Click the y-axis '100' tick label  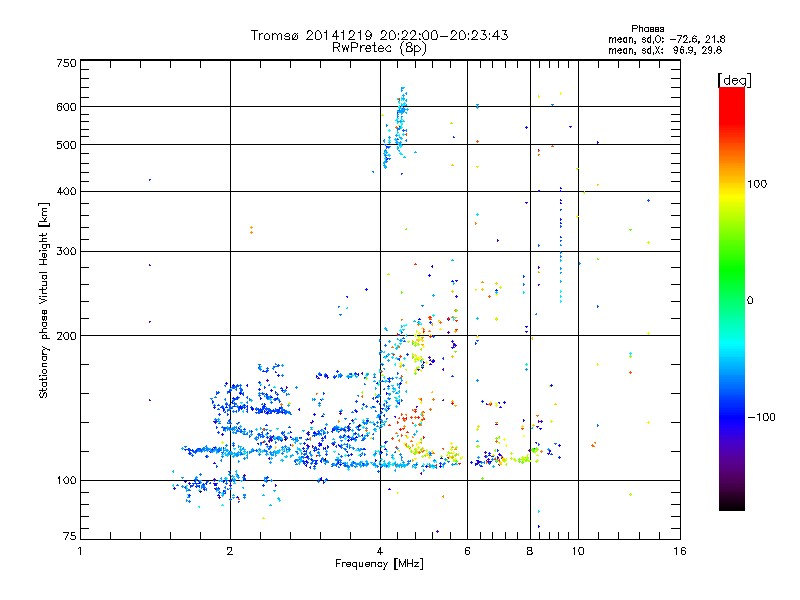point(66,481)
